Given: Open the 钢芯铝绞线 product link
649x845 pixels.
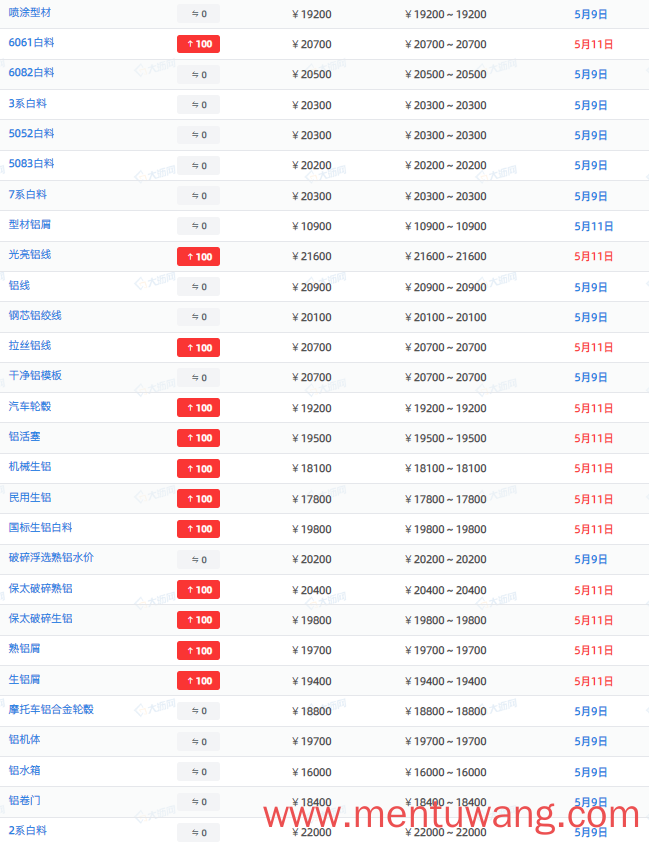Looking at the screenshot, I should tap(35, 316).
